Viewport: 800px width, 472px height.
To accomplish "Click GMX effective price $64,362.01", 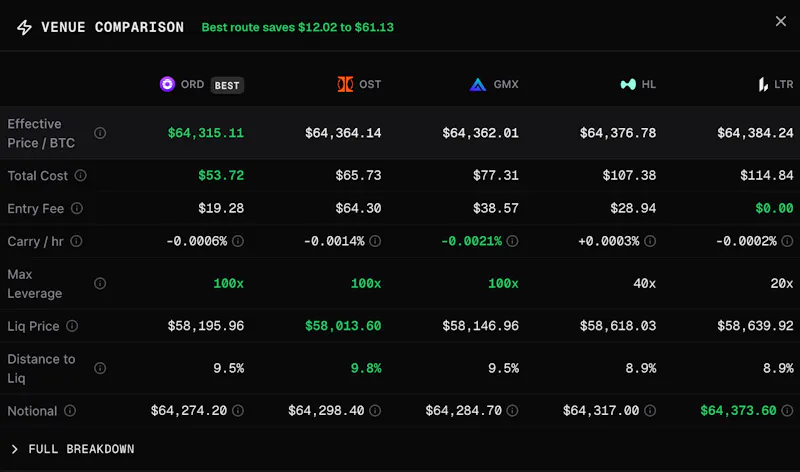I will tap(480, 133).
